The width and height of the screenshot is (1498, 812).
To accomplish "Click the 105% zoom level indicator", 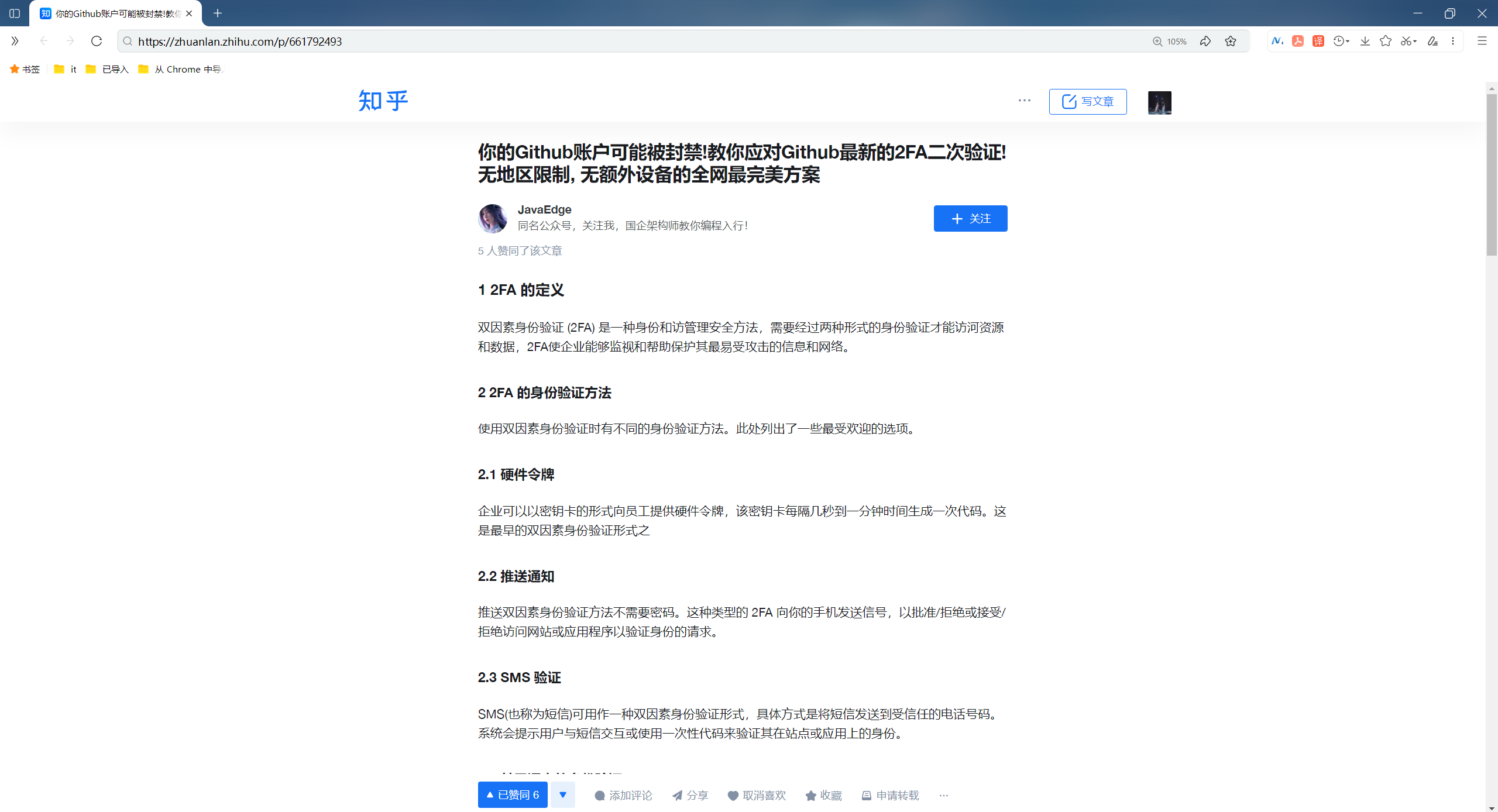I will pyautogui.click(x=1170, y=42).
